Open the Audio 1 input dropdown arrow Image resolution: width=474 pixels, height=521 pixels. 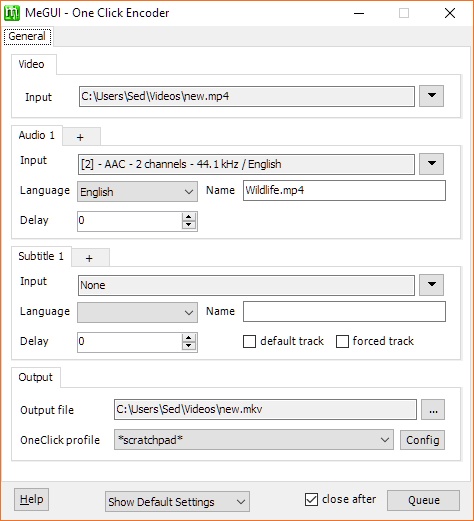click(x=431, y=164)
